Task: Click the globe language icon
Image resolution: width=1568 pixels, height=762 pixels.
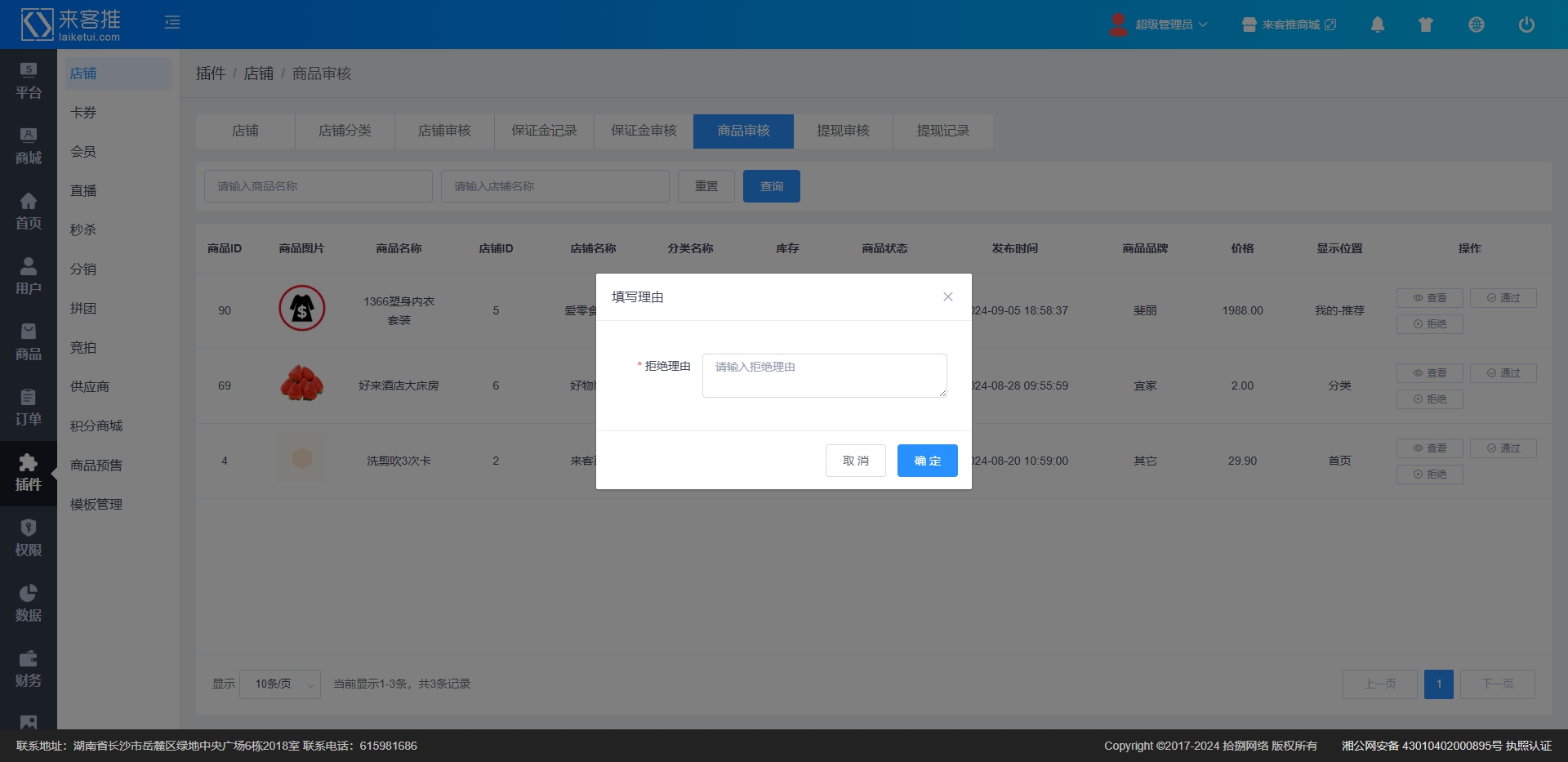Action: [x=1476, y=25]
